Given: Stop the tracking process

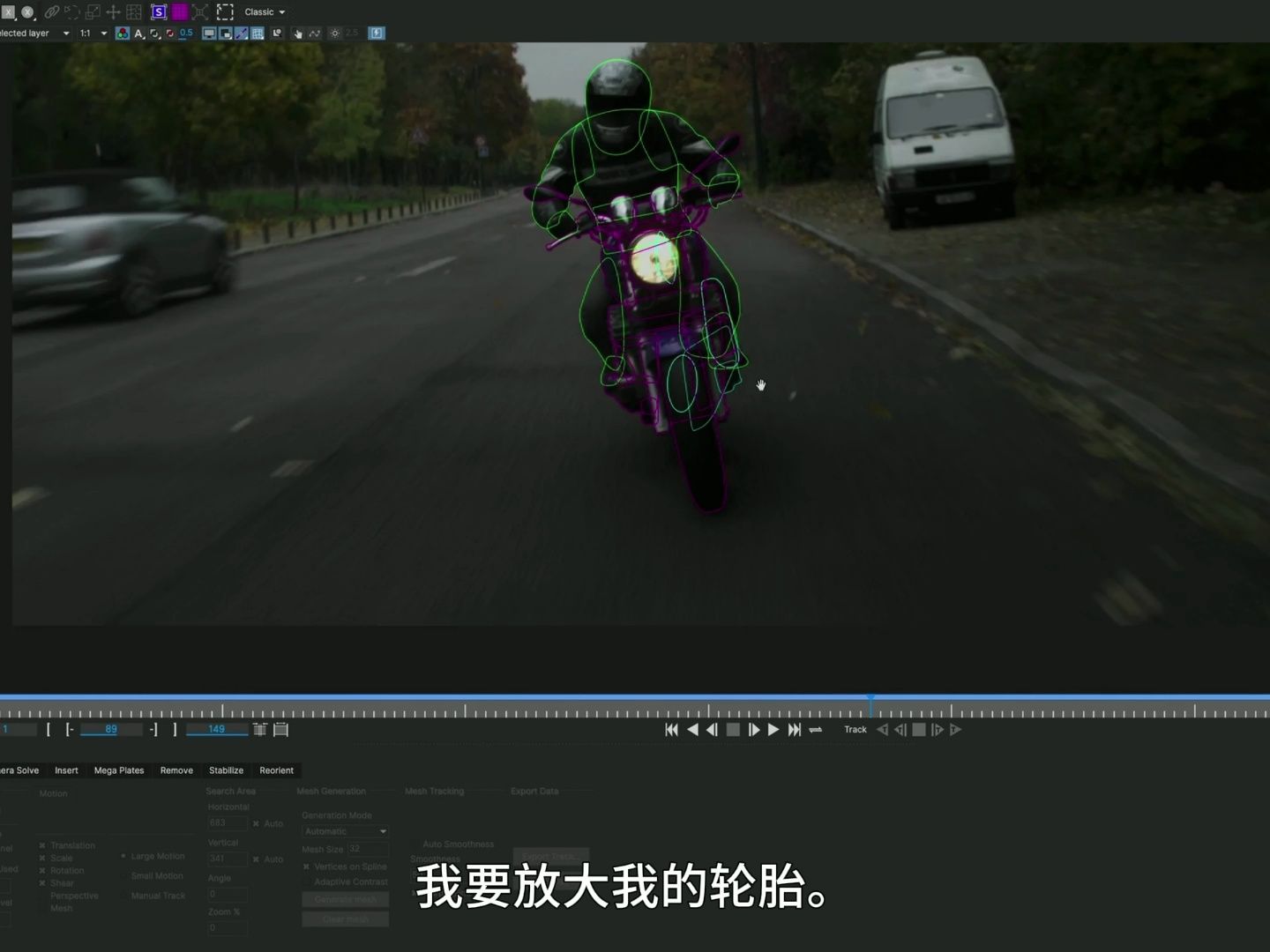Looking at the screenshot, I should [x=919, y=730].
